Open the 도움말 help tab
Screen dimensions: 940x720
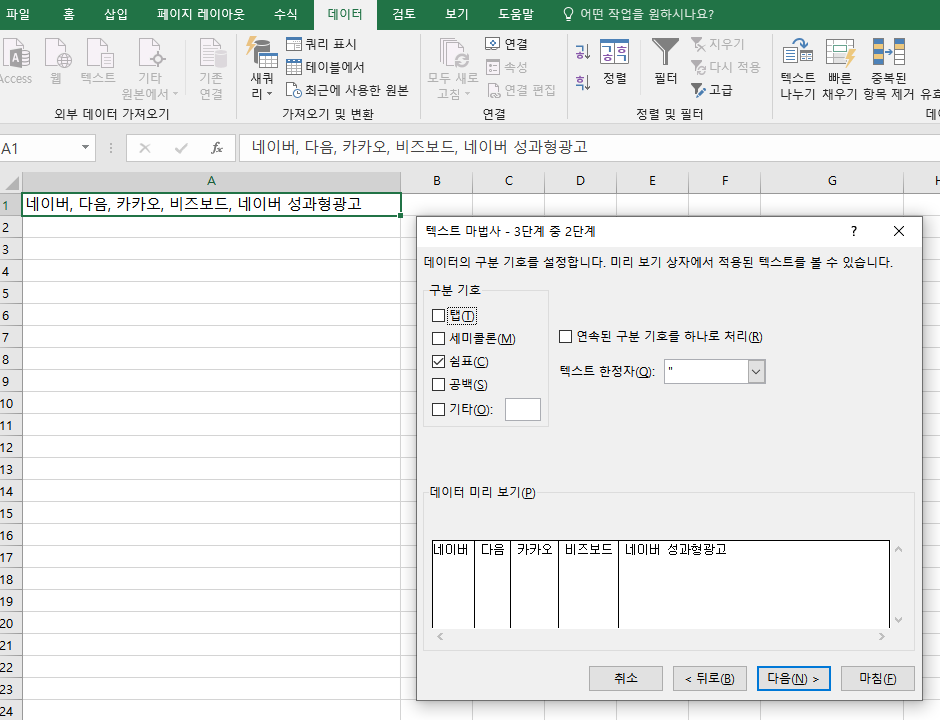(516, 14)
